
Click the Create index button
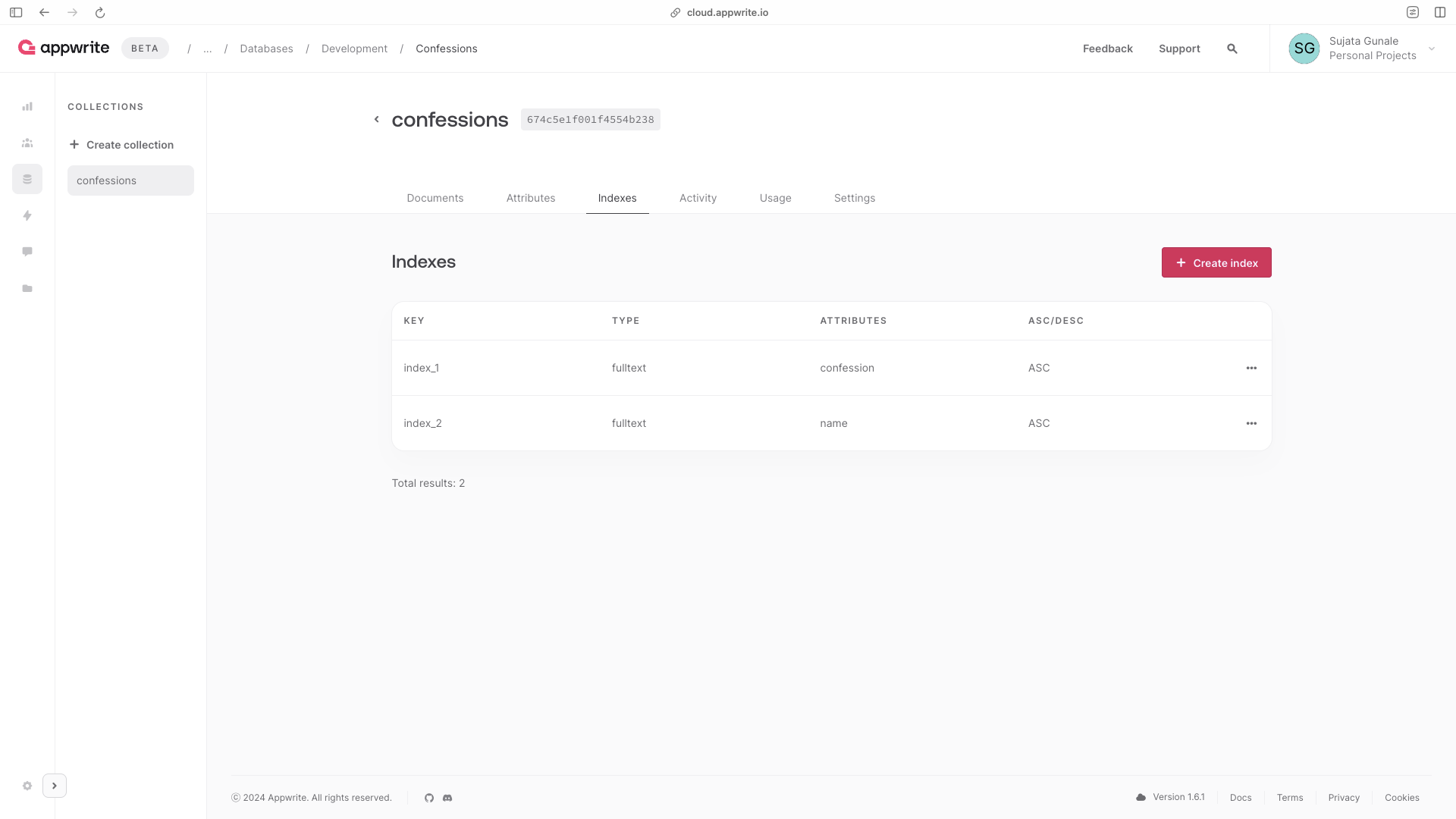pyautogui.click(x=1216, y=263)
